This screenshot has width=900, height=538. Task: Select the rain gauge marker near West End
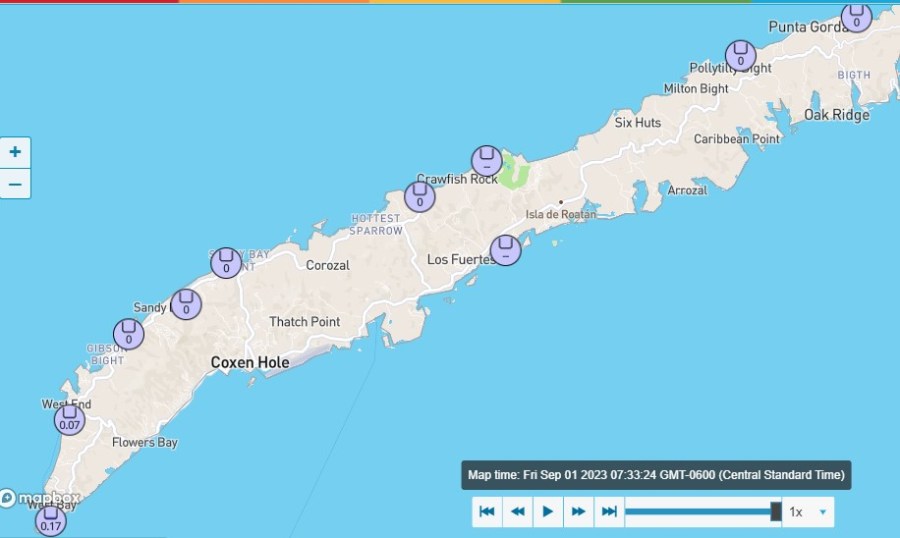click(x=69, y=420)
